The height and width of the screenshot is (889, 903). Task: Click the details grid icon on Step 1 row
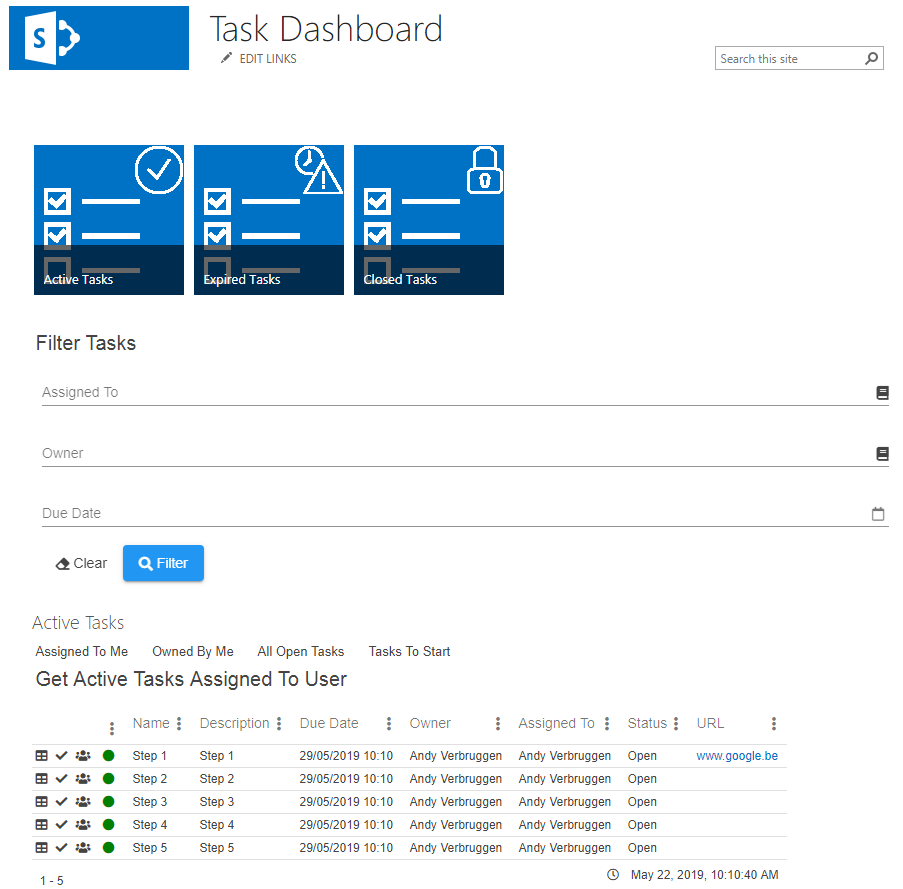pos(40,755)
